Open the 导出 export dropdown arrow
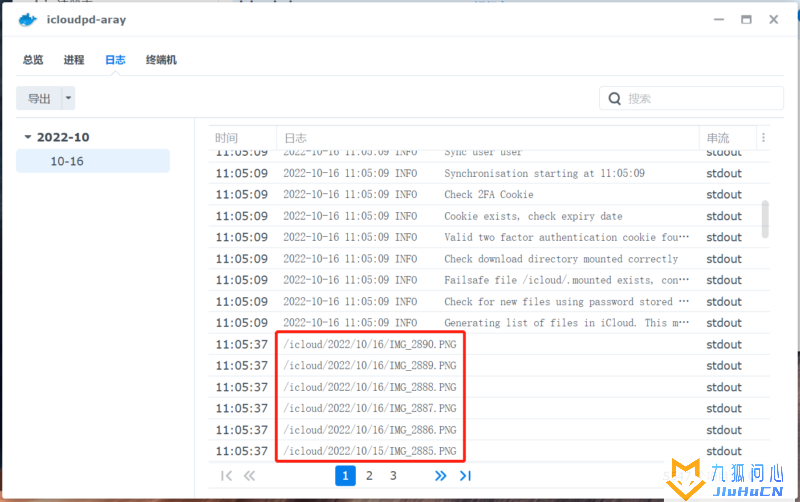Image resolution: width=800 pixels, height=502 pixels. (x=68, y=98)
